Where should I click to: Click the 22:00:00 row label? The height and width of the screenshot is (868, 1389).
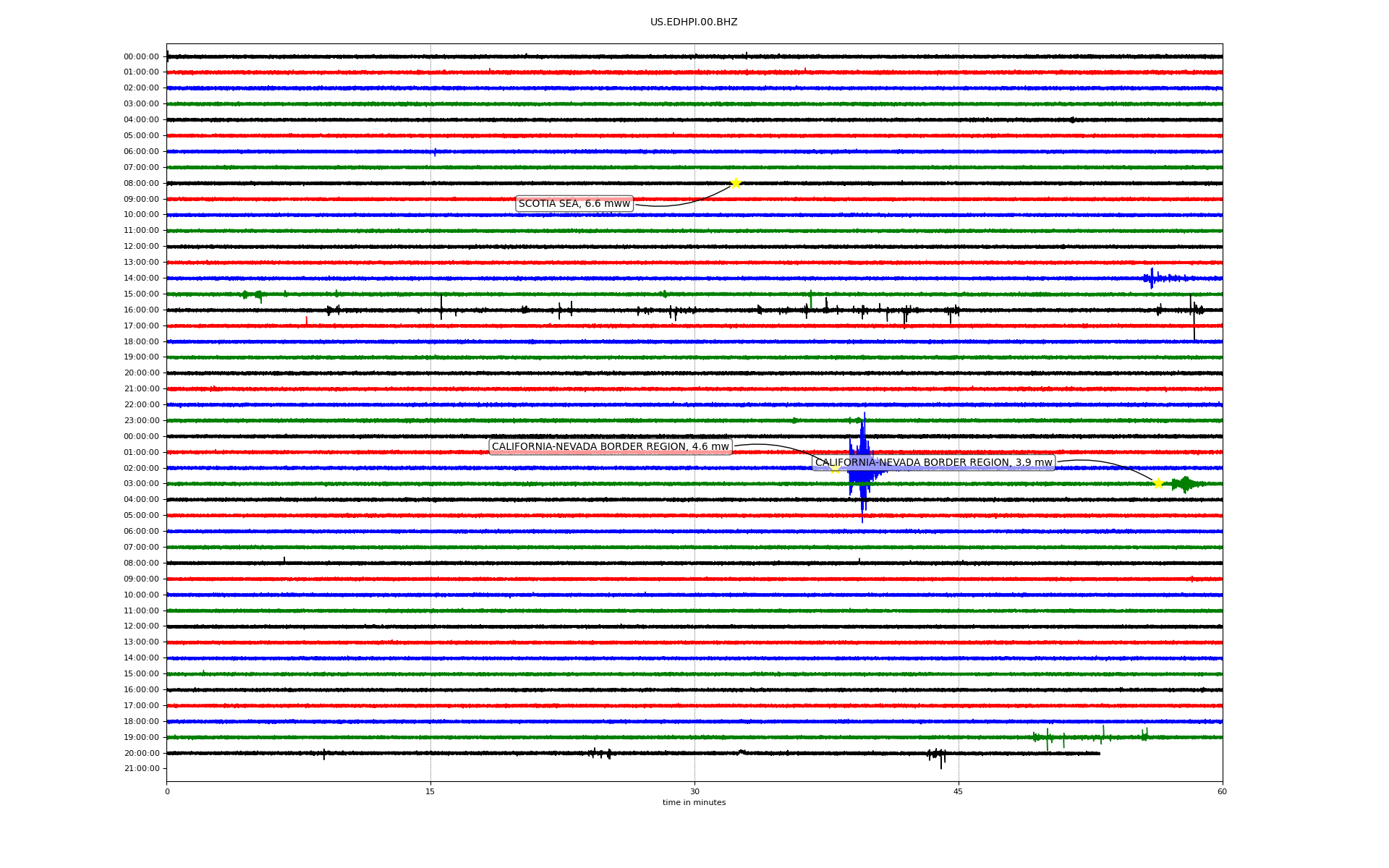pos(141,405)
